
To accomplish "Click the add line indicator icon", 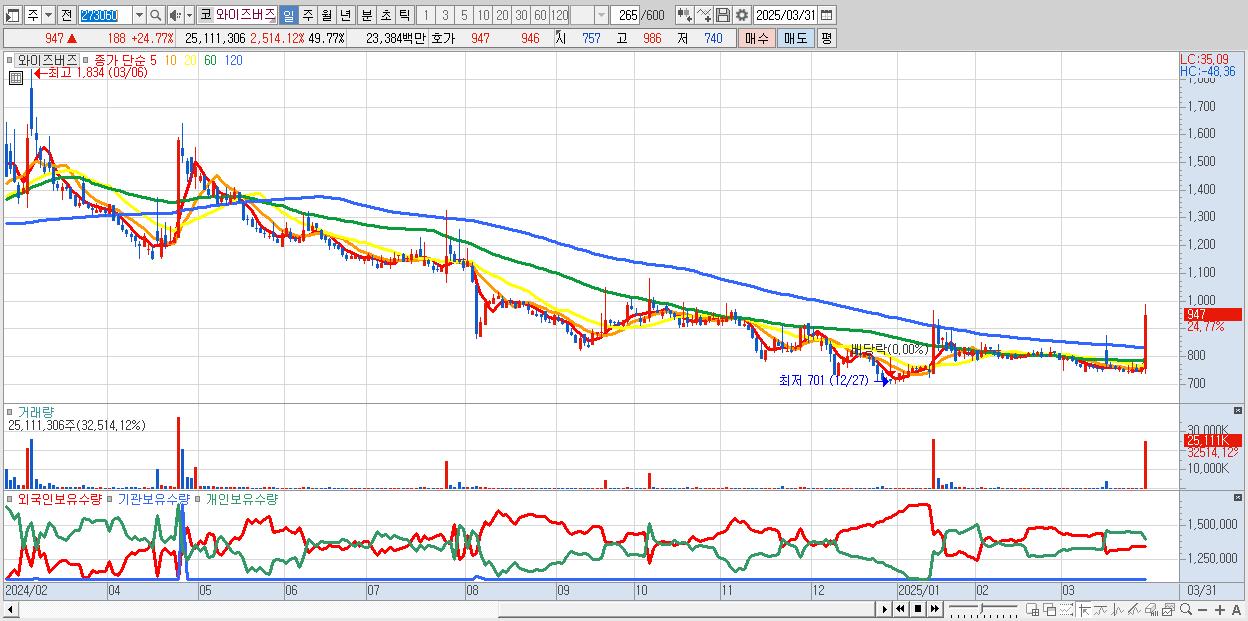I will 703,15.
